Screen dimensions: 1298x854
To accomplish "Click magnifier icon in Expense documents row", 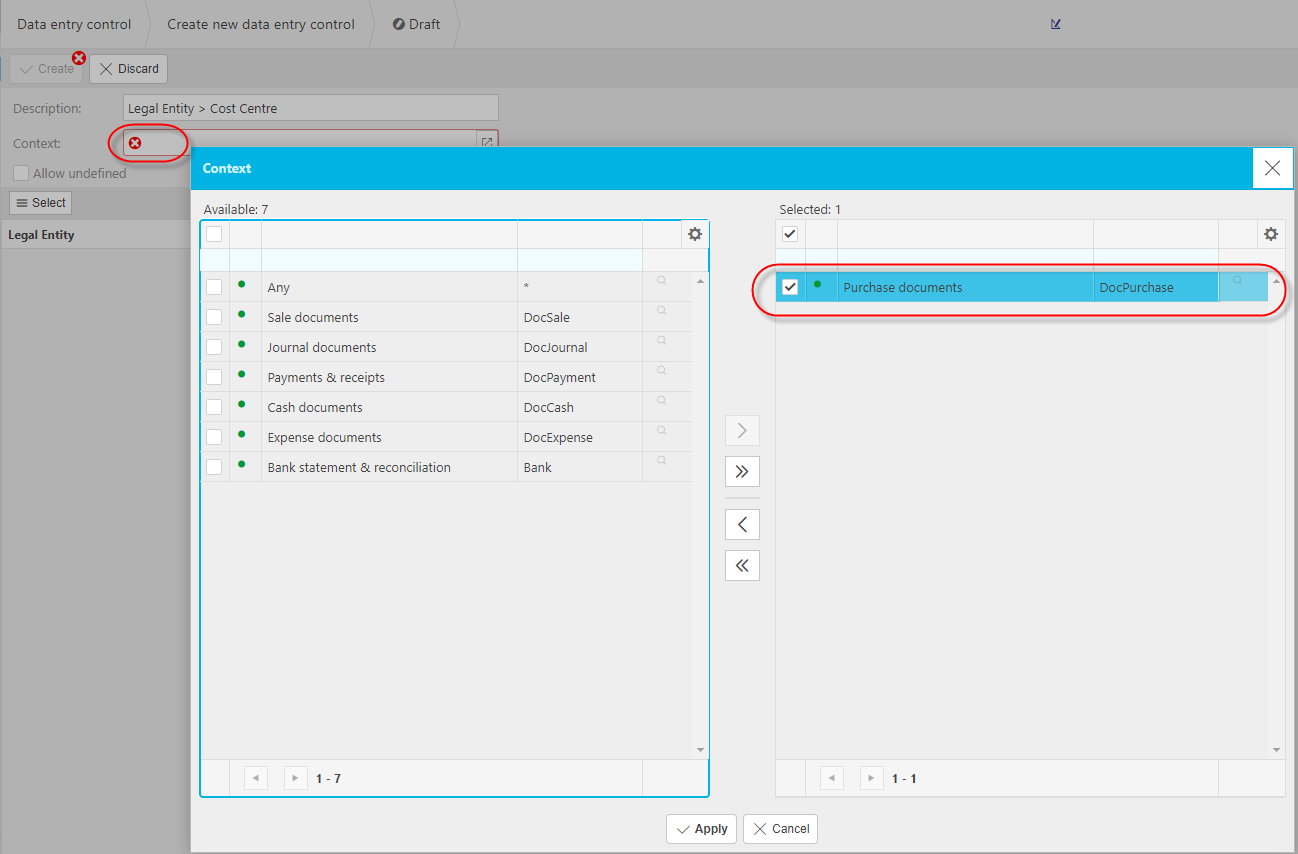I will pyautogui.click(x=661, y=431).
